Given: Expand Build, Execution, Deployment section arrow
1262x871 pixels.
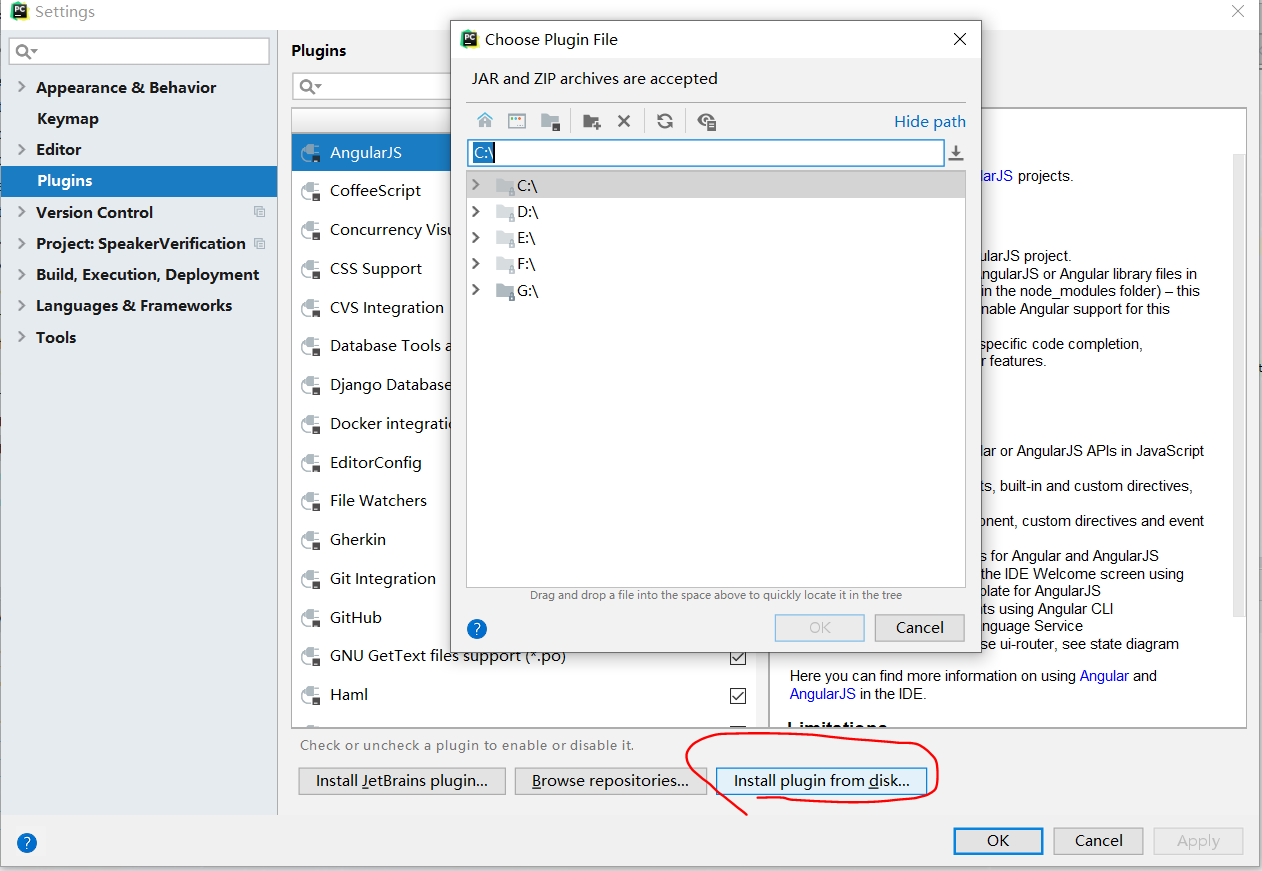Looking at the screenshot, I should pos(21,274).
